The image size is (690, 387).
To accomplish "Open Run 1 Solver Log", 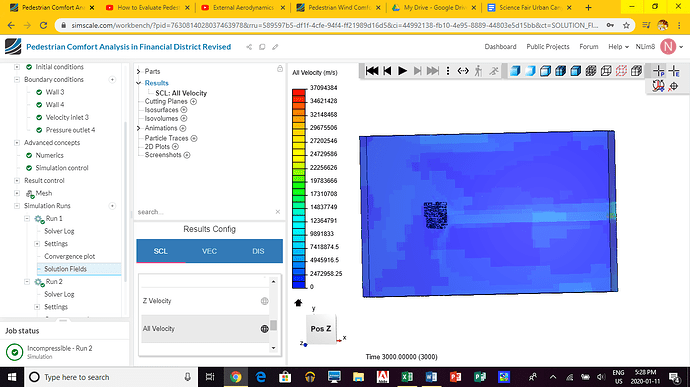I will [x=59, y=231].
